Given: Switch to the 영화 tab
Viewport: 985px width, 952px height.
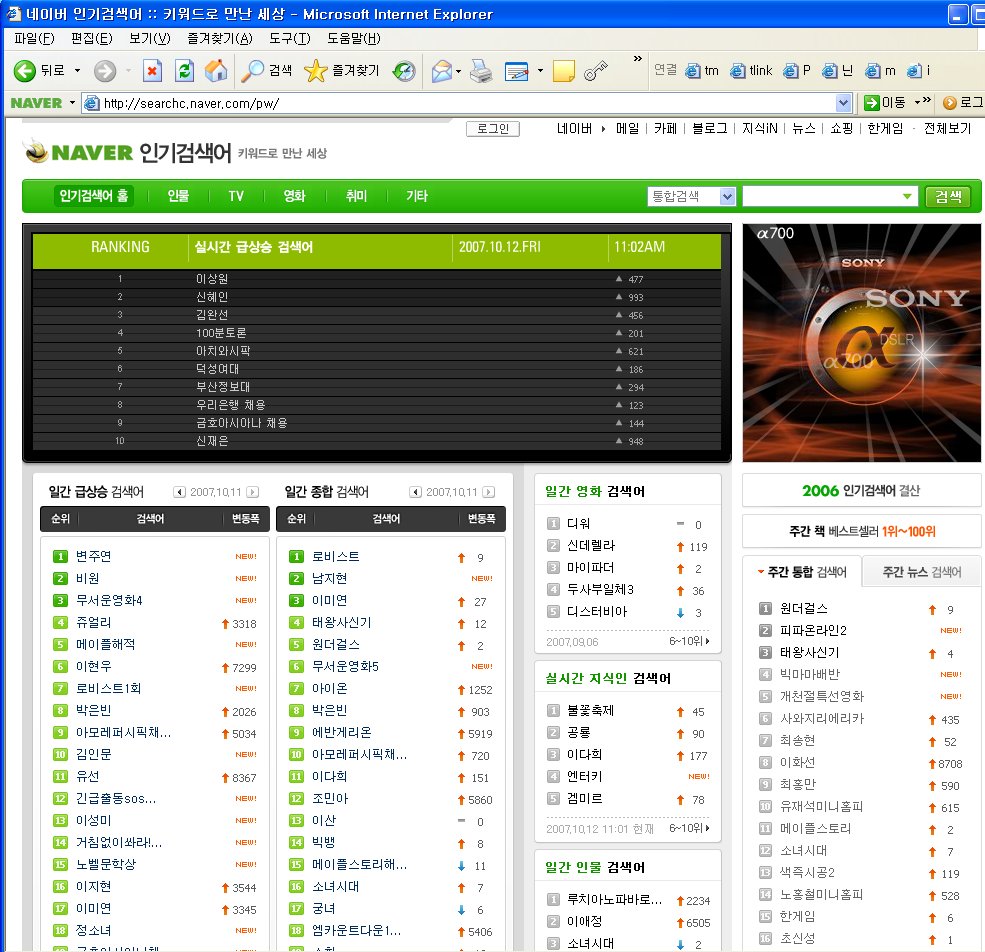Looking at the screenshot, I should (x=294, y=196).
